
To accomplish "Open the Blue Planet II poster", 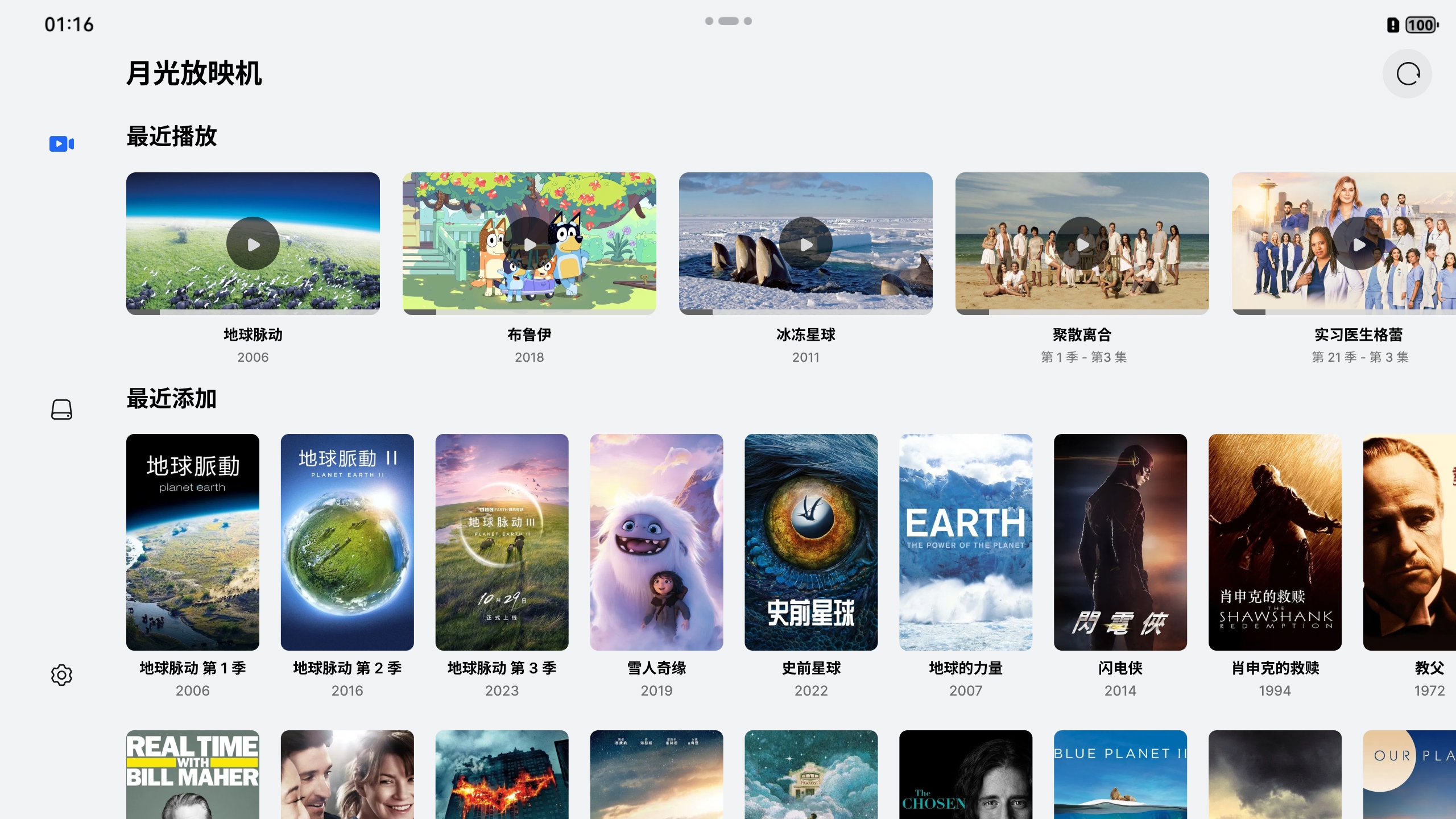I will (x=1120, y=775).
